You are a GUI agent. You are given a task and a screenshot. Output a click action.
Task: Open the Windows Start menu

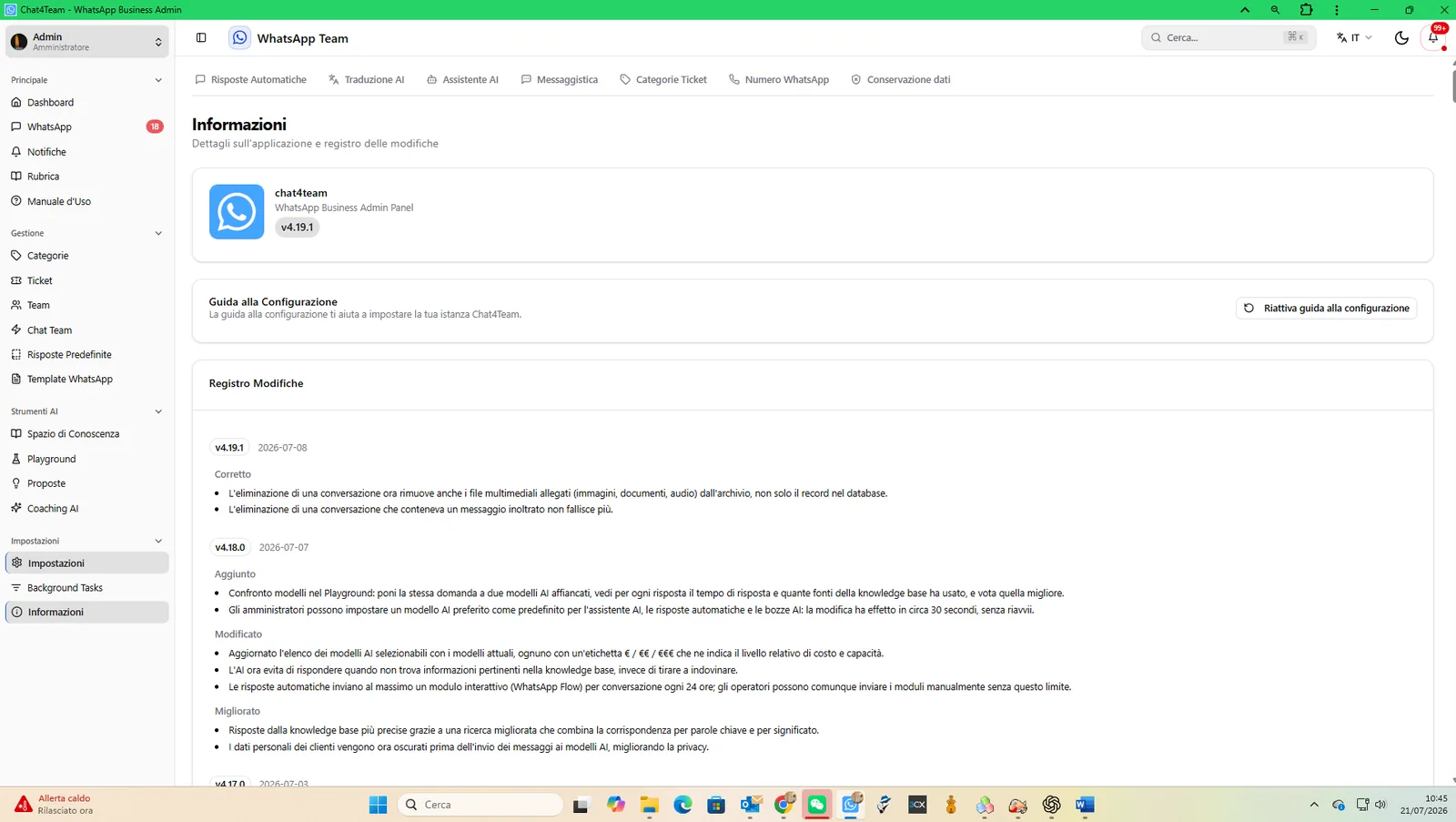[x=378, y=805]
